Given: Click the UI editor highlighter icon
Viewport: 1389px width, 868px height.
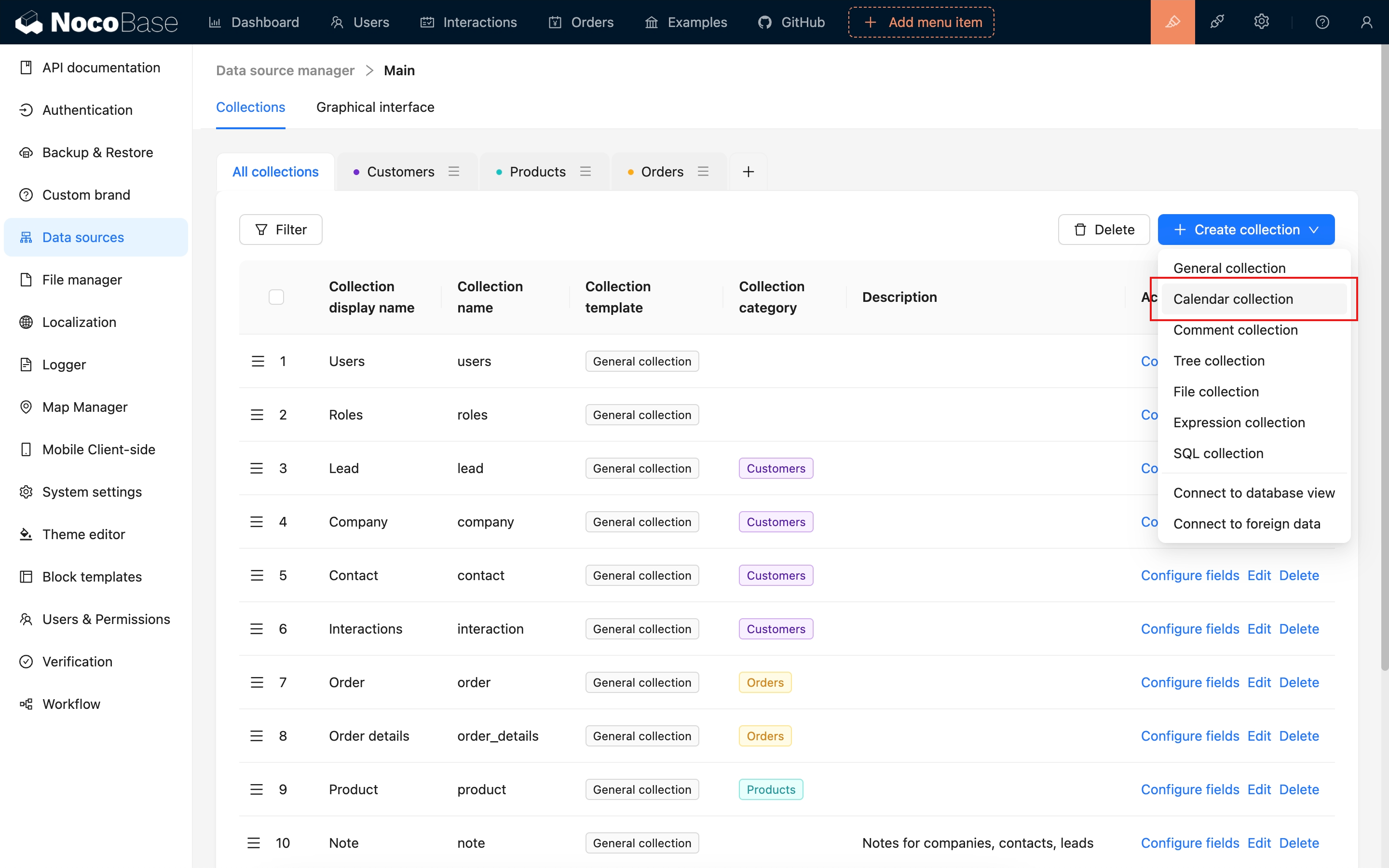Looking at the screenshot, I should pyautogui.click(x=1172, y=22).
